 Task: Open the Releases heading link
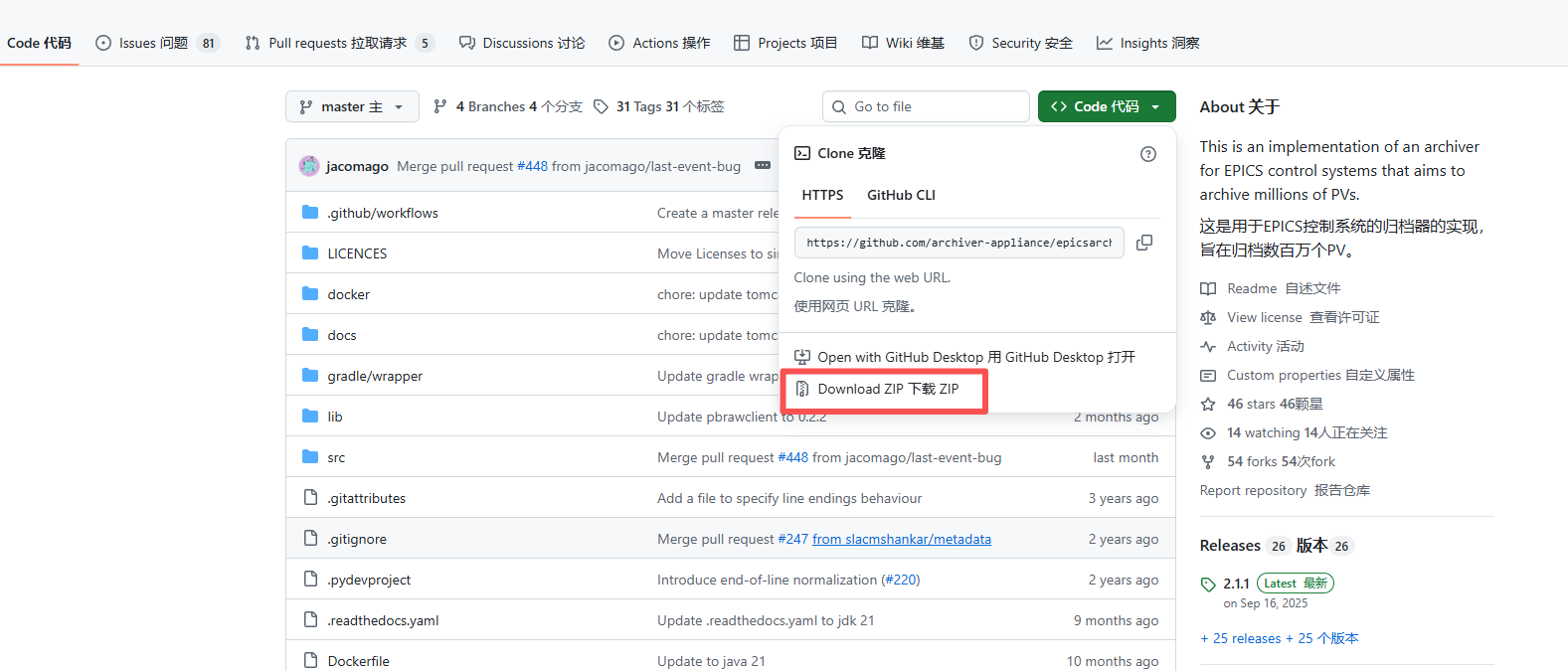[x=1276, y=545]
